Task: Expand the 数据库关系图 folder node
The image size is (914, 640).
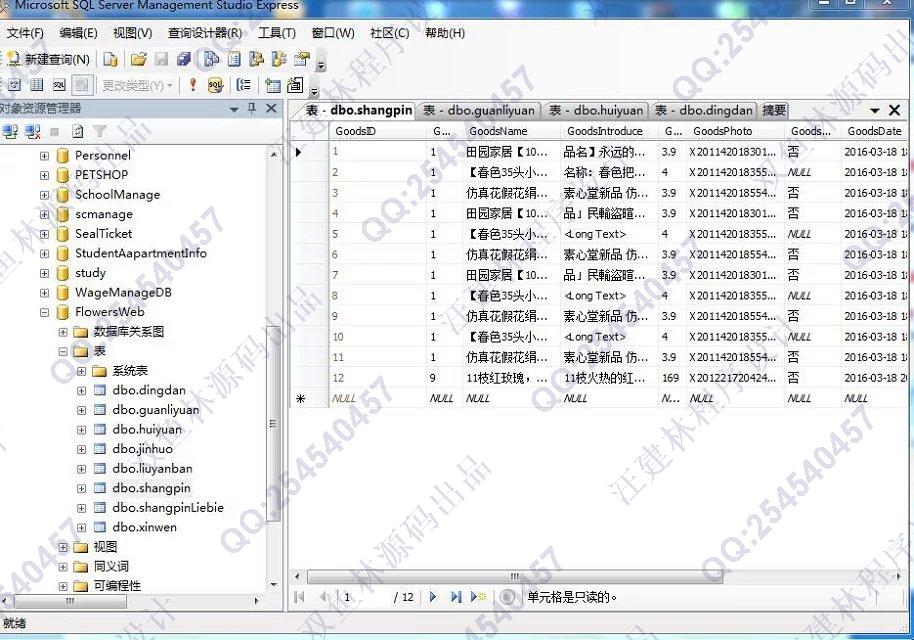Action: point(63,332)
